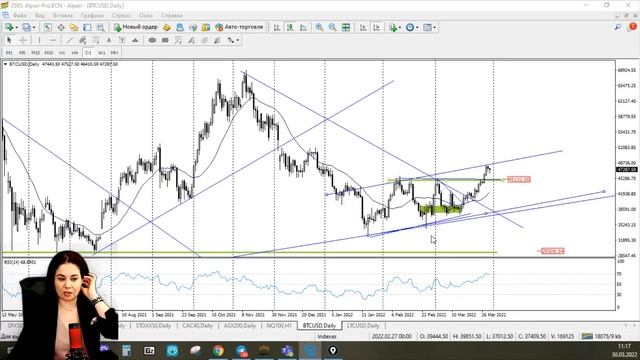Open the red notification alert icon
This screenshot has height=360, width=640.
pos(632,27)
